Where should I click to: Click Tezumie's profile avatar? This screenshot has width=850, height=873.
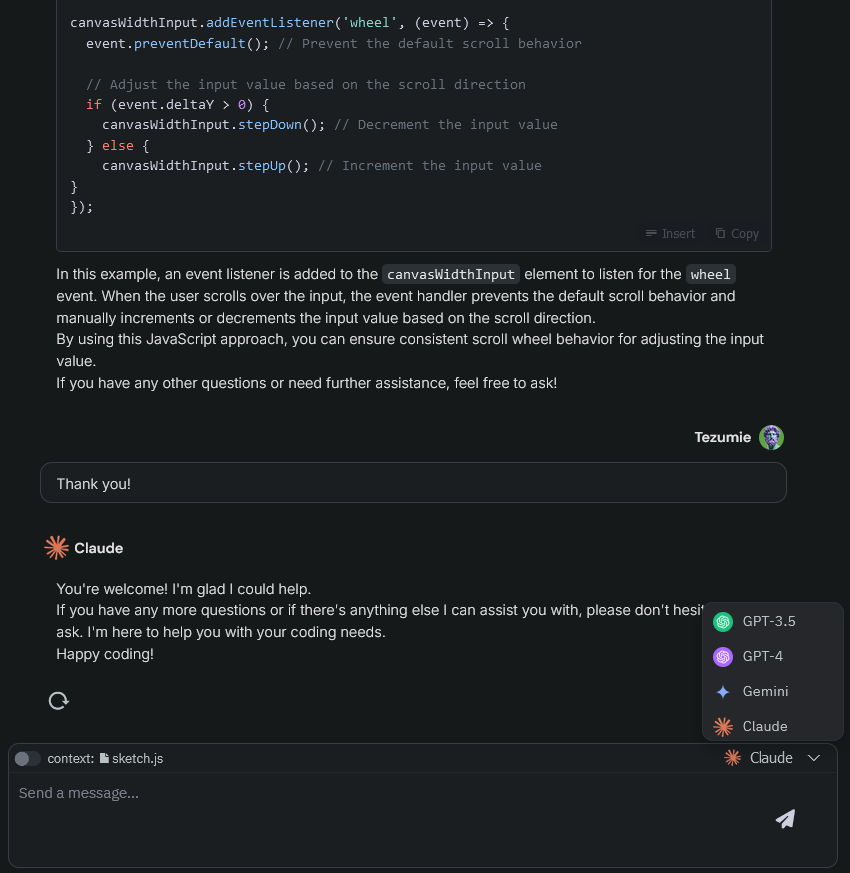pyautogui.click(x=771, y=437)
